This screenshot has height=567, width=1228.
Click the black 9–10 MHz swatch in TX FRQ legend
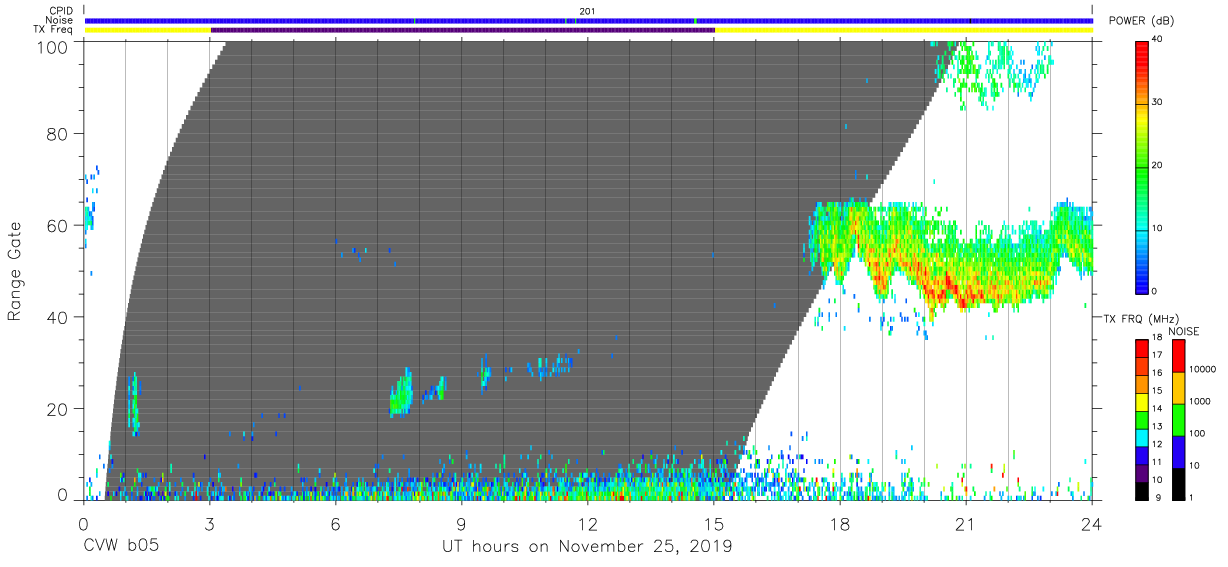point(1142,489)
